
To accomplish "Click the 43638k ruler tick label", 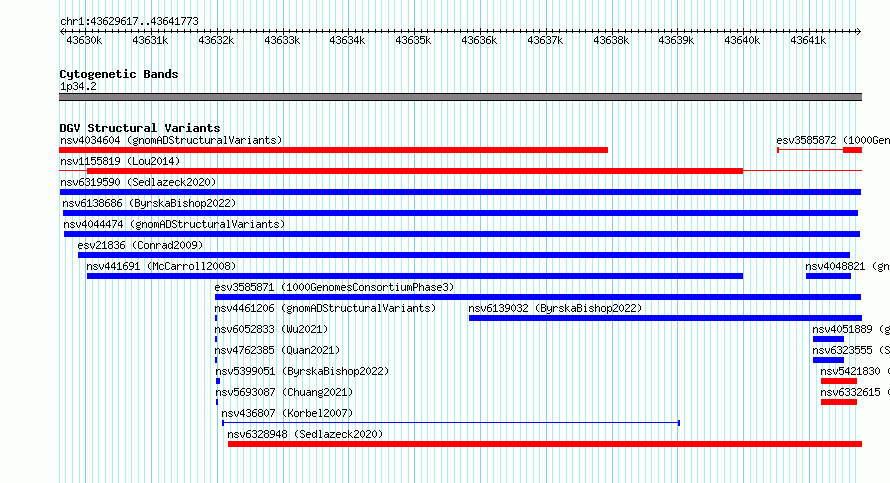I will 611,40.
